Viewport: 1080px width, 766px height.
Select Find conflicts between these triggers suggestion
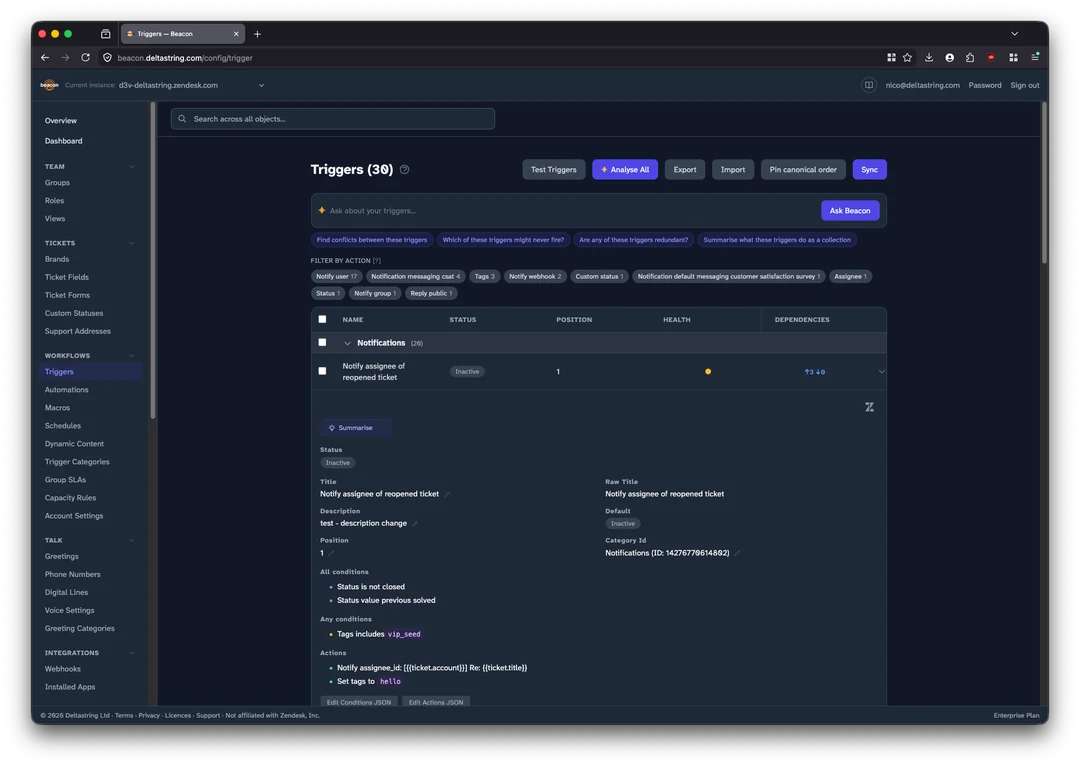[x=371, y=240]
